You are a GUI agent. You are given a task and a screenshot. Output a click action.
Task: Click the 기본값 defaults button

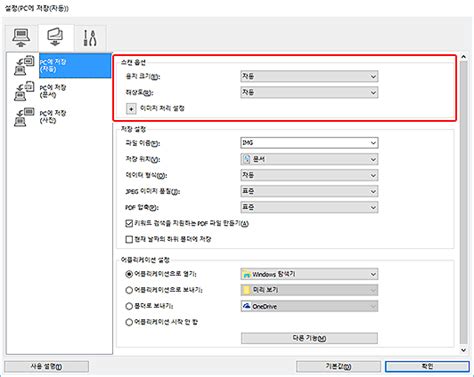tap(338, 367)
